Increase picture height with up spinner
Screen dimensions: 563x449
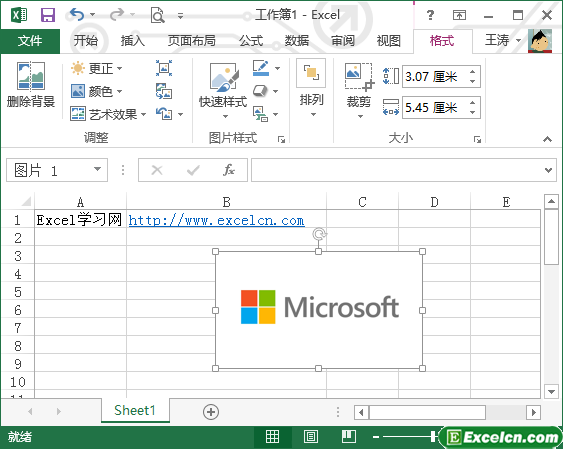tap(473, 71)
